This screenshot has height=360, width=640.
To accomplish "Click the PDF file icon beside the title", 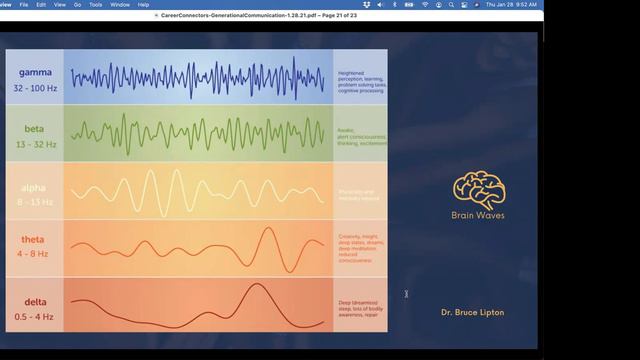I will [156, 16].
